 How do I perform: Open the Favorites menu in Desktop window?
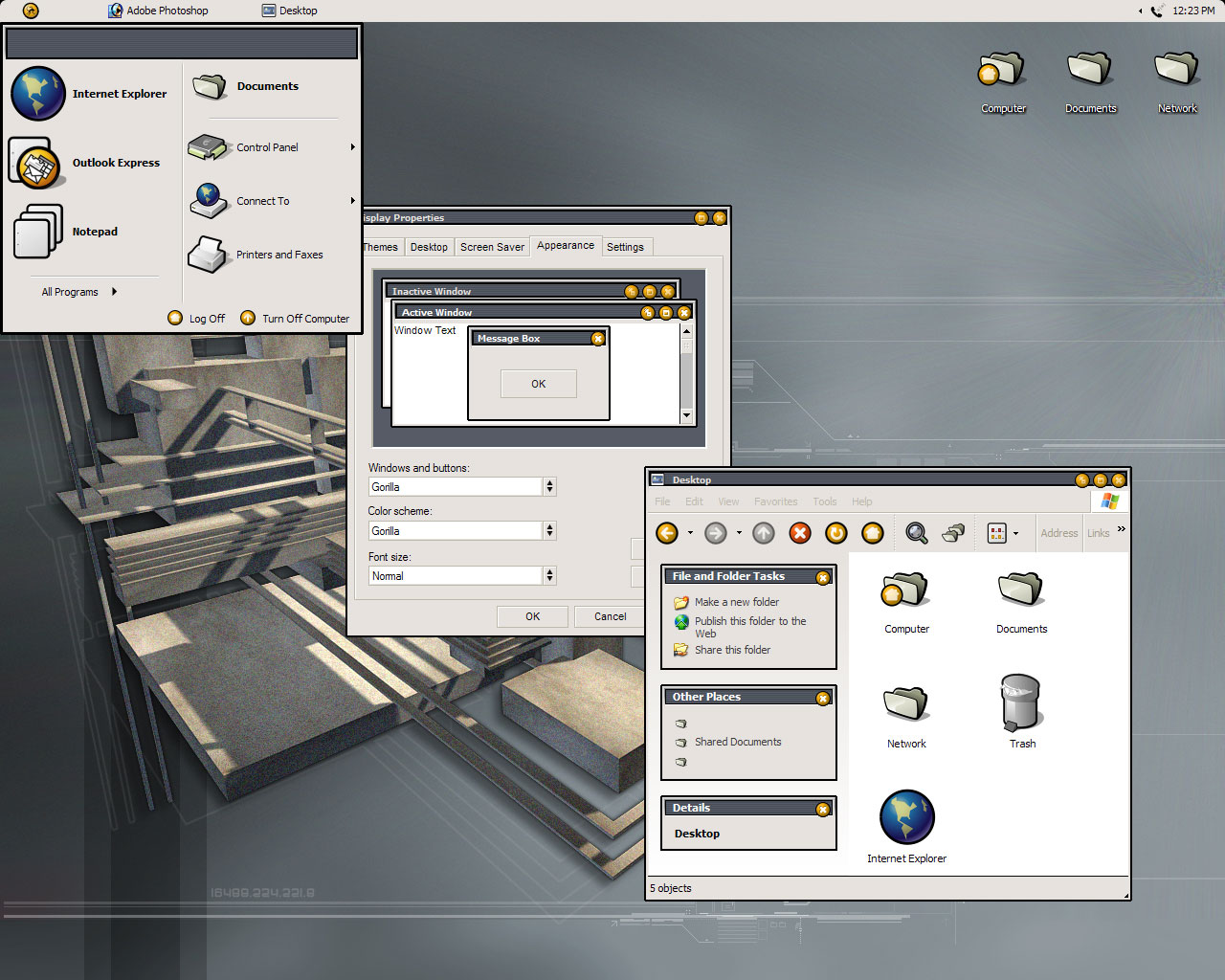[775, 501]
